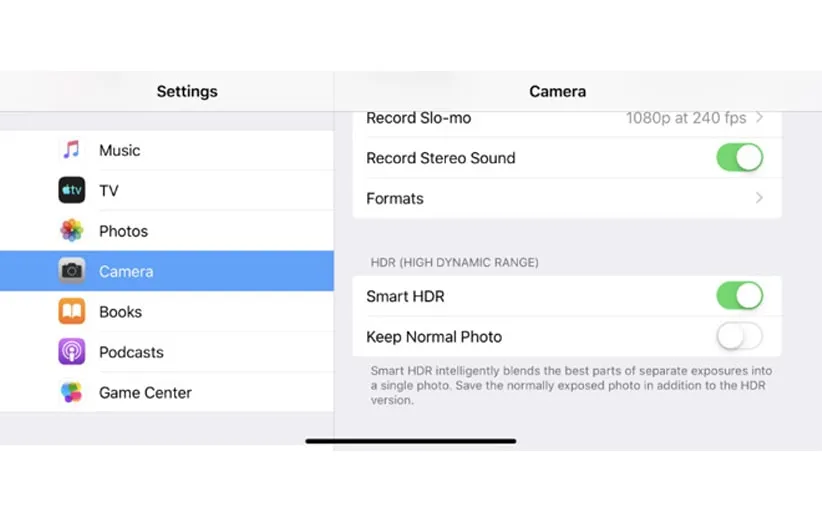Turn off the Smart HDR switch

coord(739,296)
